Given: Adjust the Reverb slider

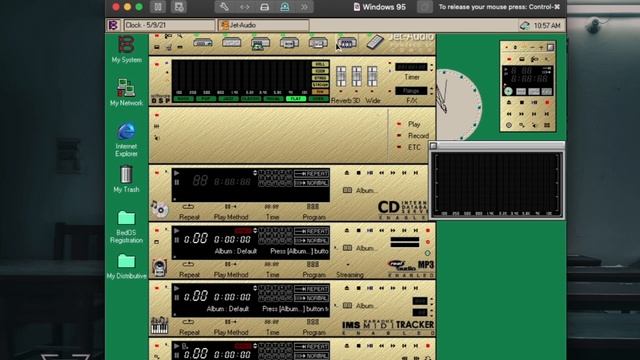Looking at the screenshot, I should 341,76.
